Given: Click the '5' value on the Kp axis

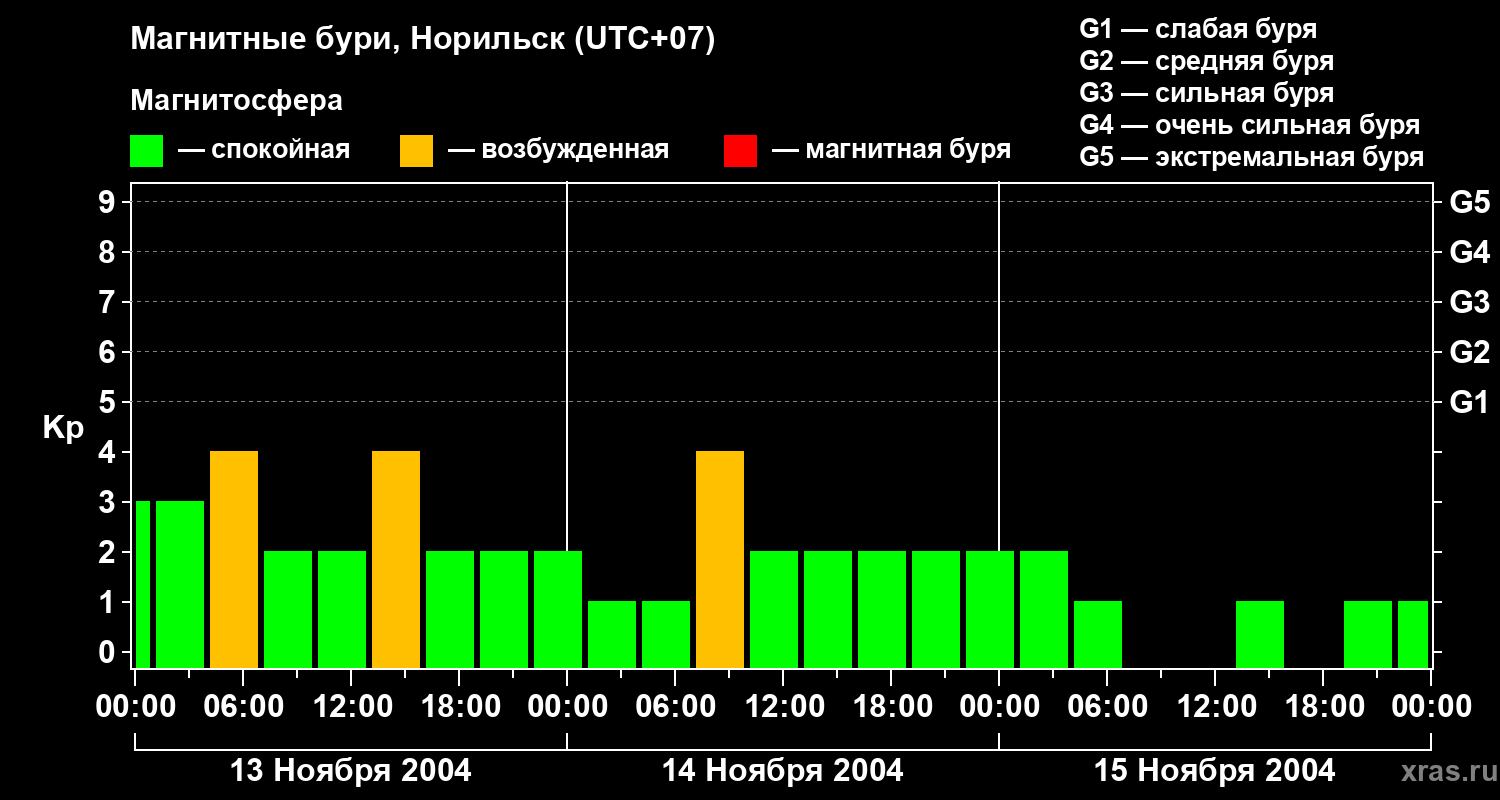Looking at the screenshot, I should tap(109, 402).
